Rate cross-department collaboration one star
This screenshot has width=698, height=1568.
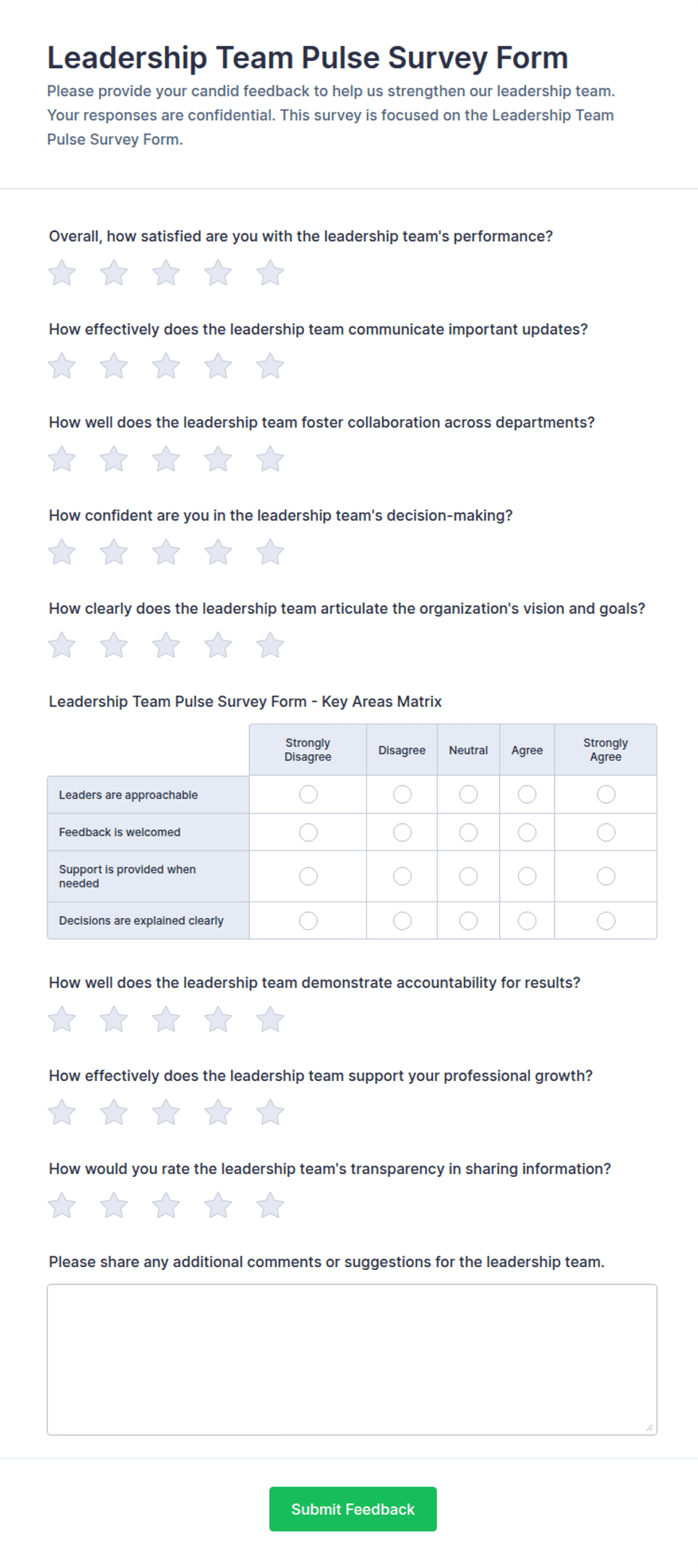click(x=62, y=459)
